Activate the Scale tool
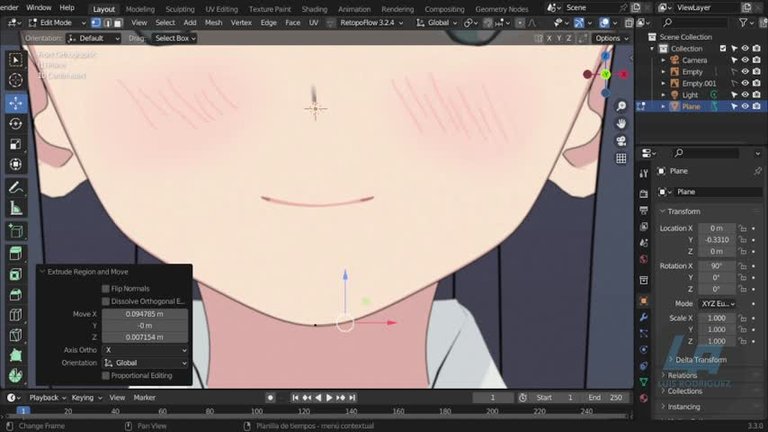 click(16, 144)
